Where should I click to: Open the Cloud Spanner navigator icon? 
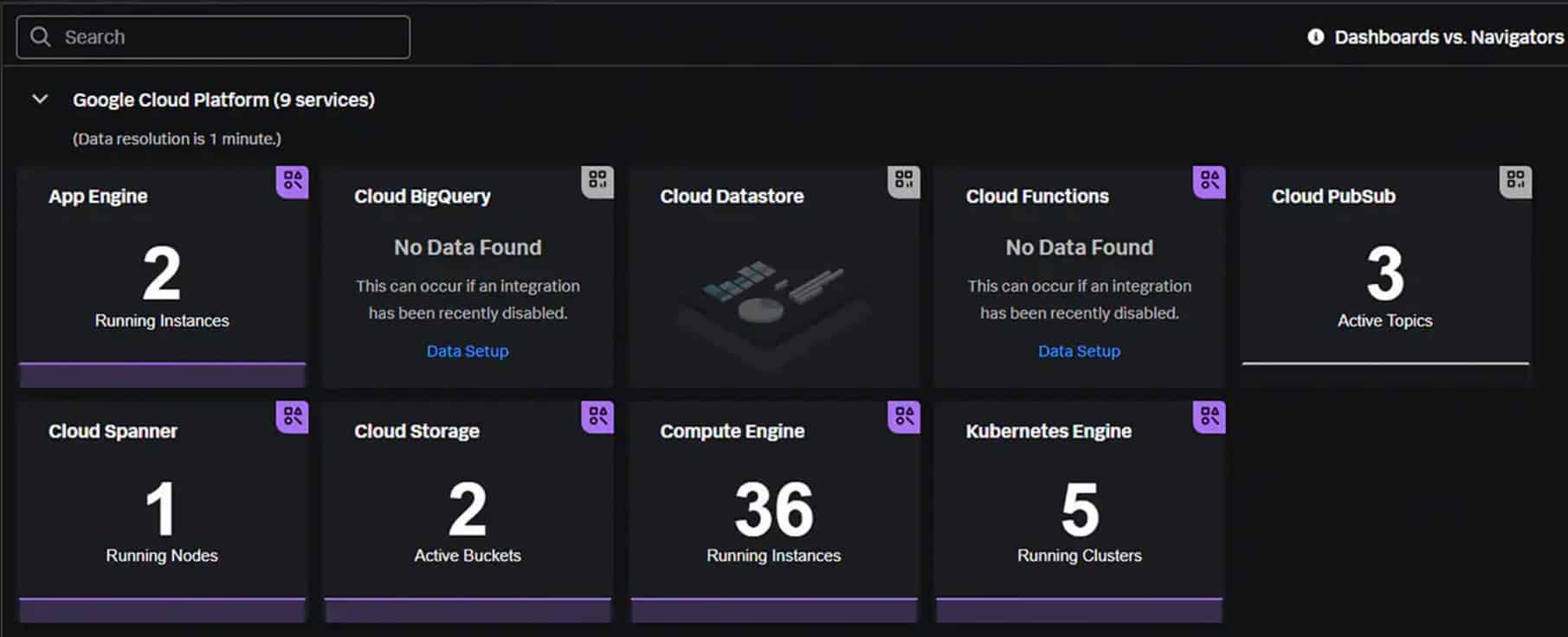click(293, 416)
